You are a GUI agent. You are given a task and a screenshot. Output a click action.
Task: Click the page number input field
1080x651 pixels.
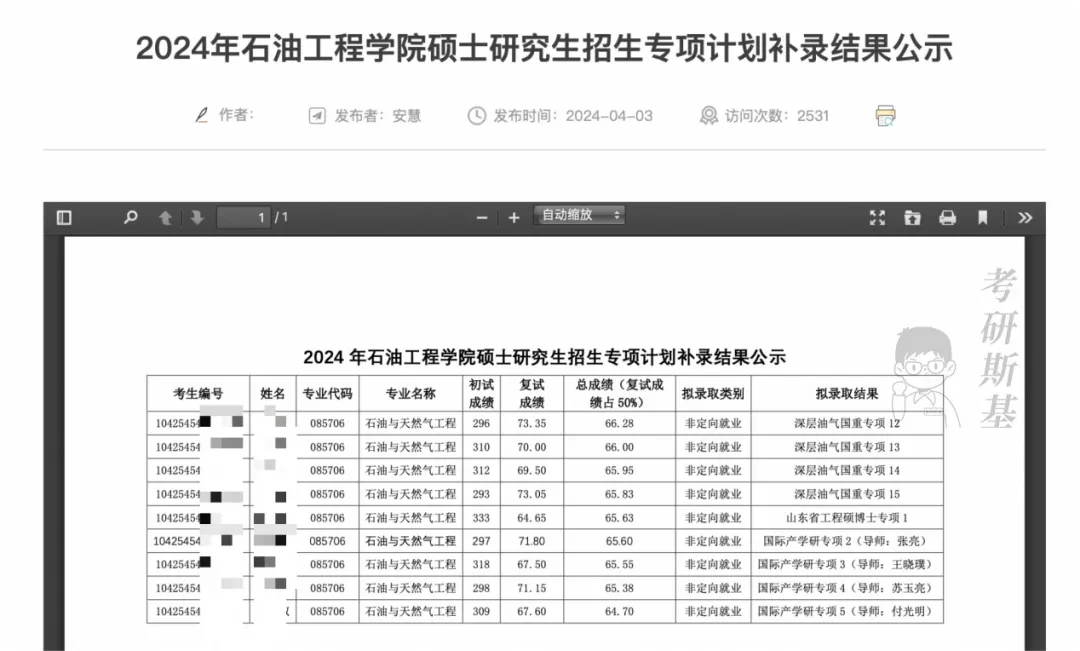244,217
